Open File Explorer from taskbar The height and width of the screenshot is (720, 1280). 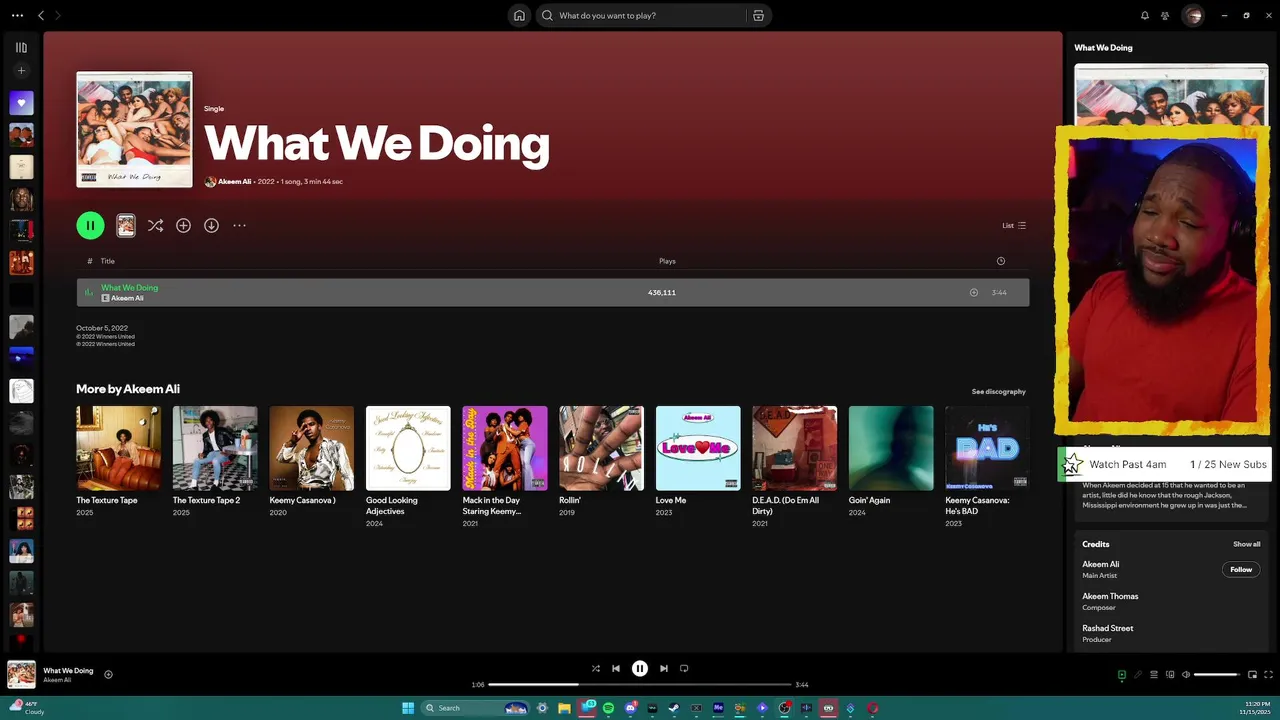click(x=564, y=708)
